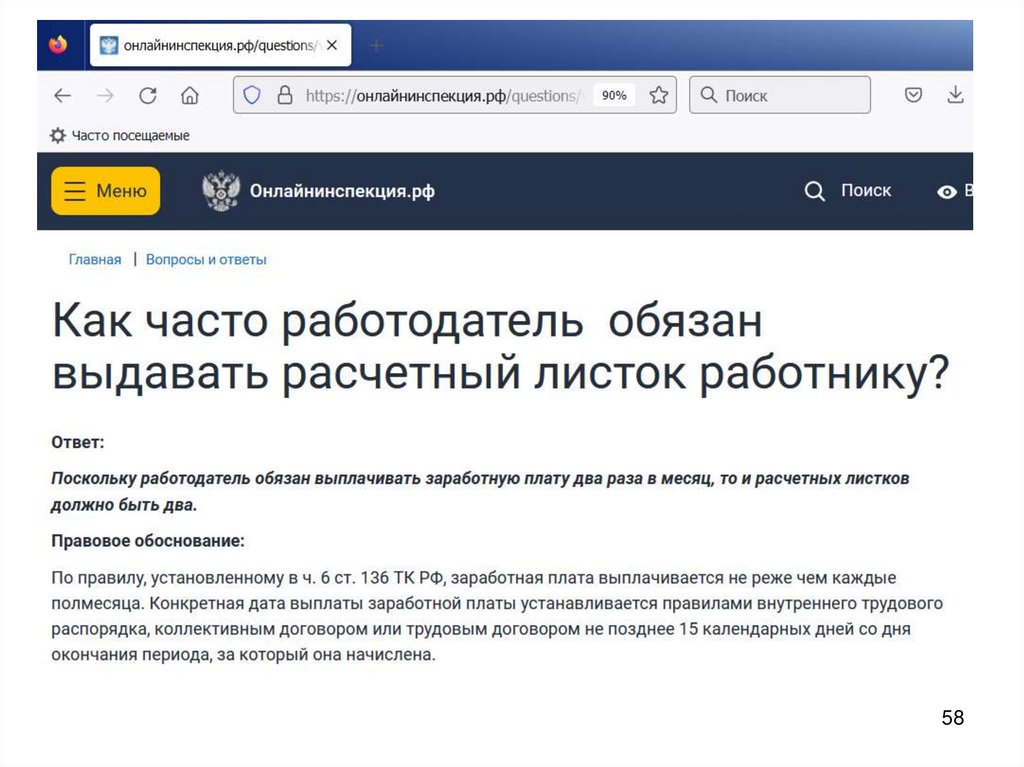Open Часто посещаемые bookmarks folder
Viewport: 1024px width, 767px height.
(120, 135)
